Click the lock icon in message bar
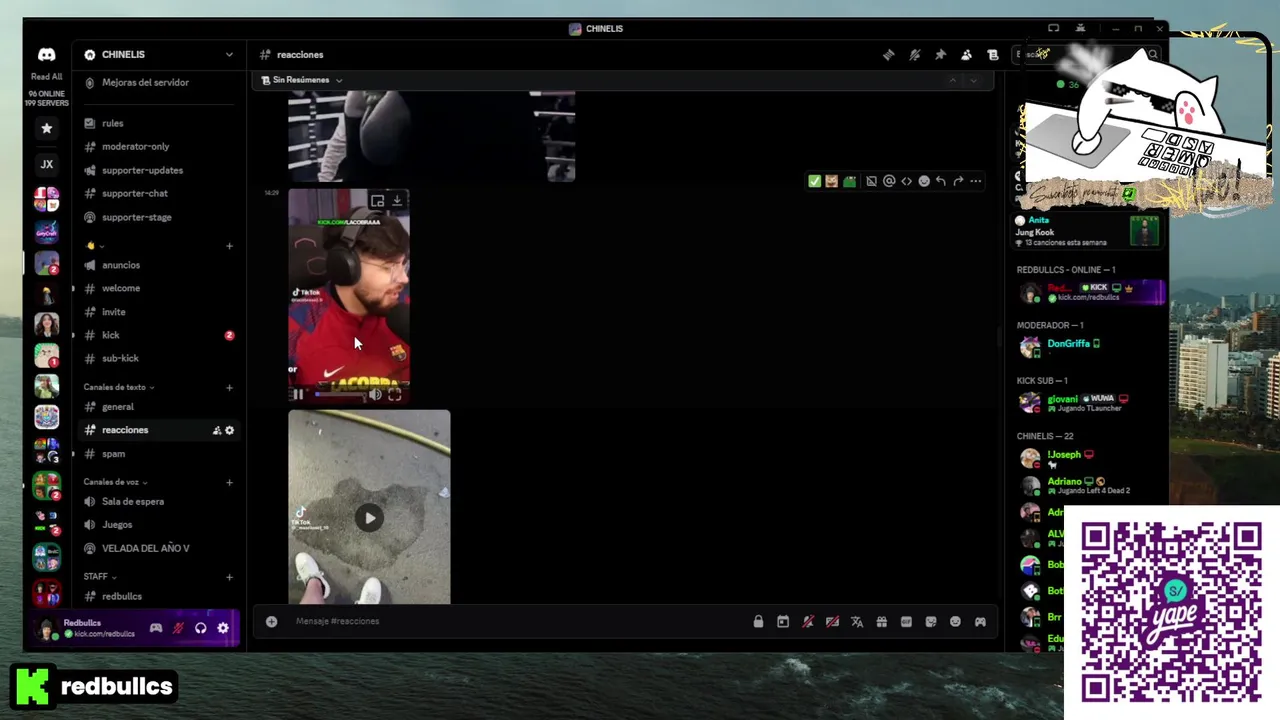 pyautogui.click(x=758, y=621)
